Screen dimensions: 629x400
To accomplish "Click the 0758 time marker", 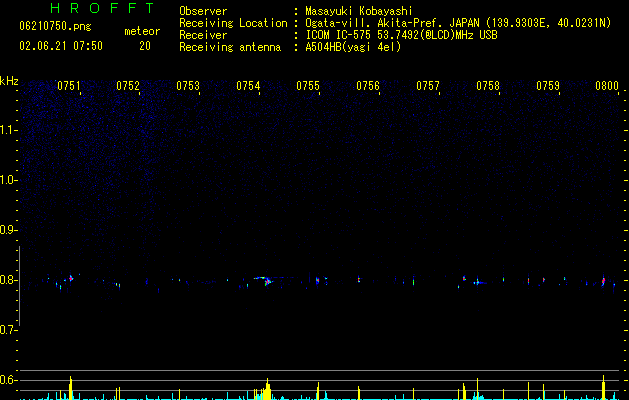I will pos(488,86).
